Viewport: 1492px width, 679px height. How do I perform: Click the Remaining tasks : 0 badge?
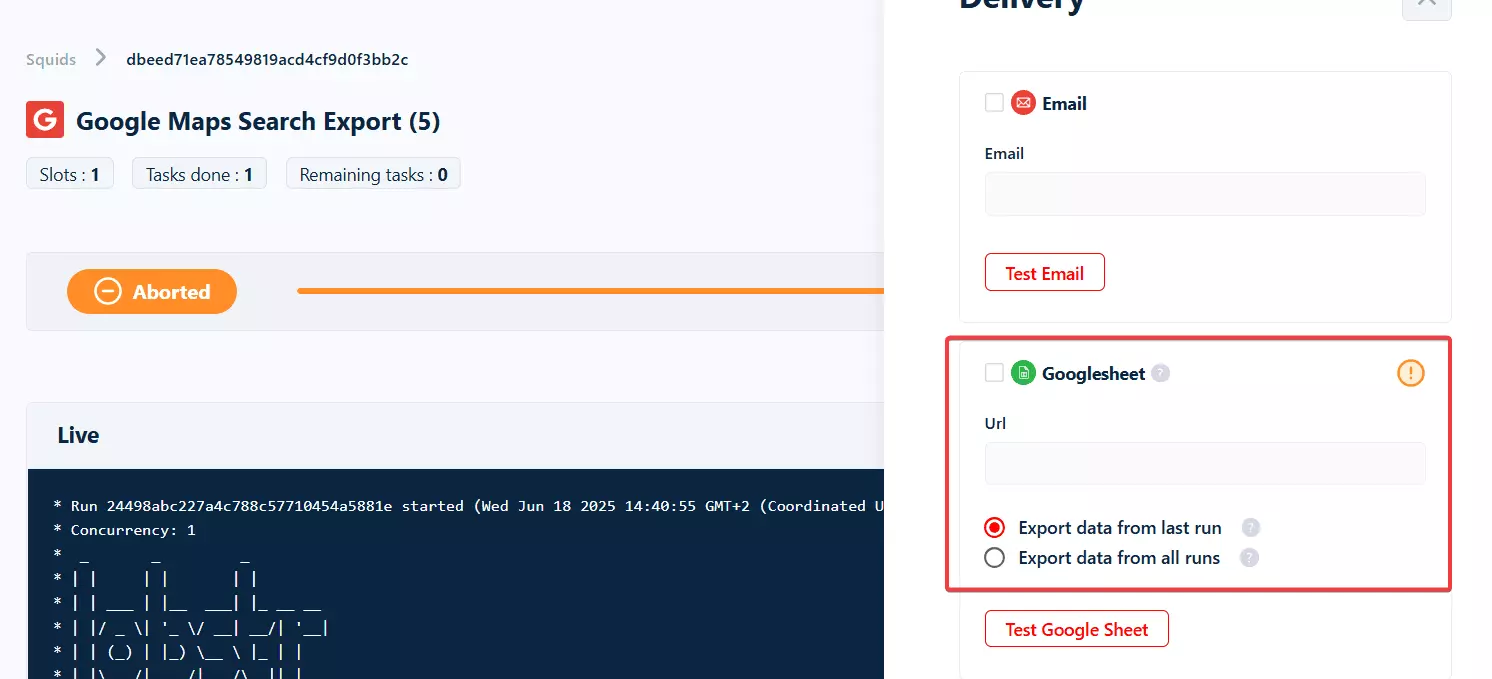(373, 174)
